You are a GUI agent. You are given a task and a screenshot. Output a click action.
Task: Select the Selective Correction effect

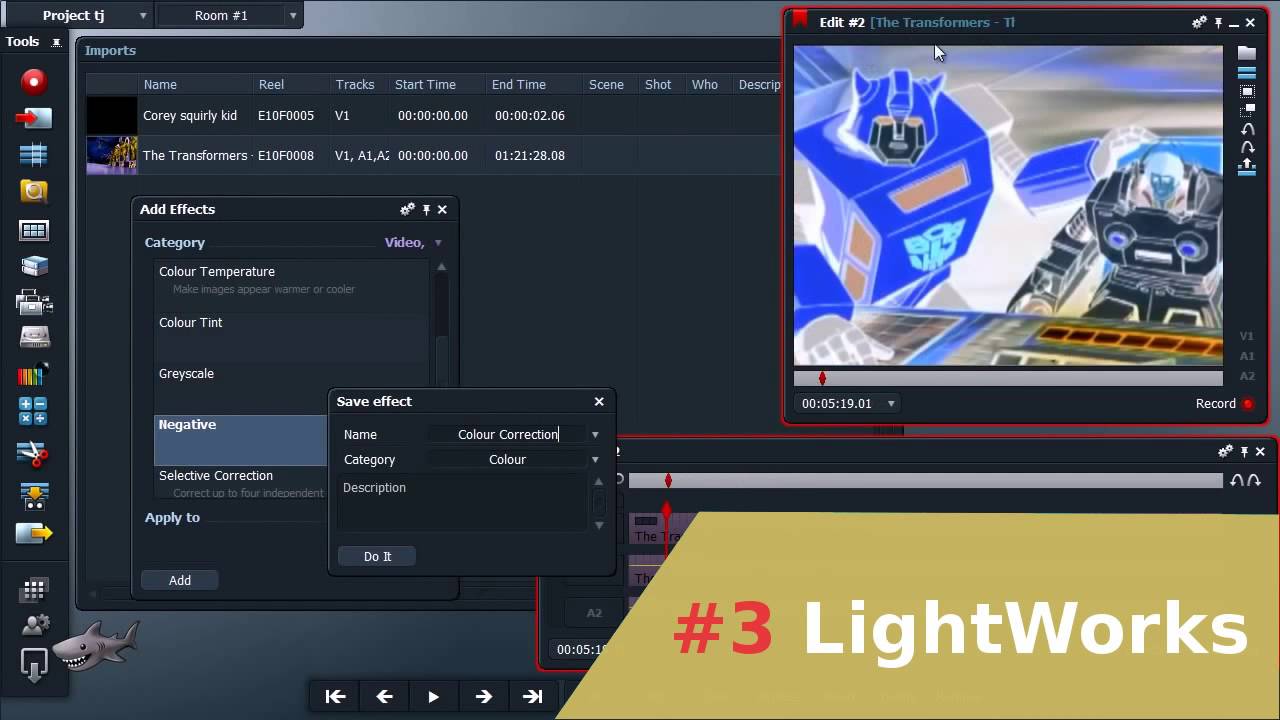click(x=241, y=483)
